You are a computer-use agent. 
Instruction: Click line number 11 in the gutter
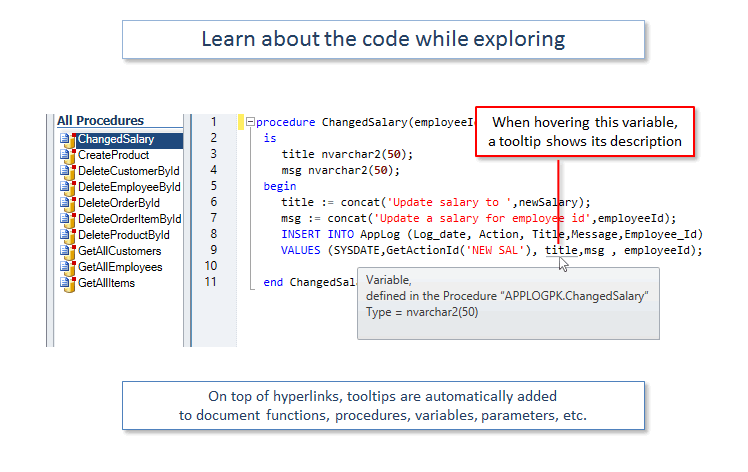(211, 282)
